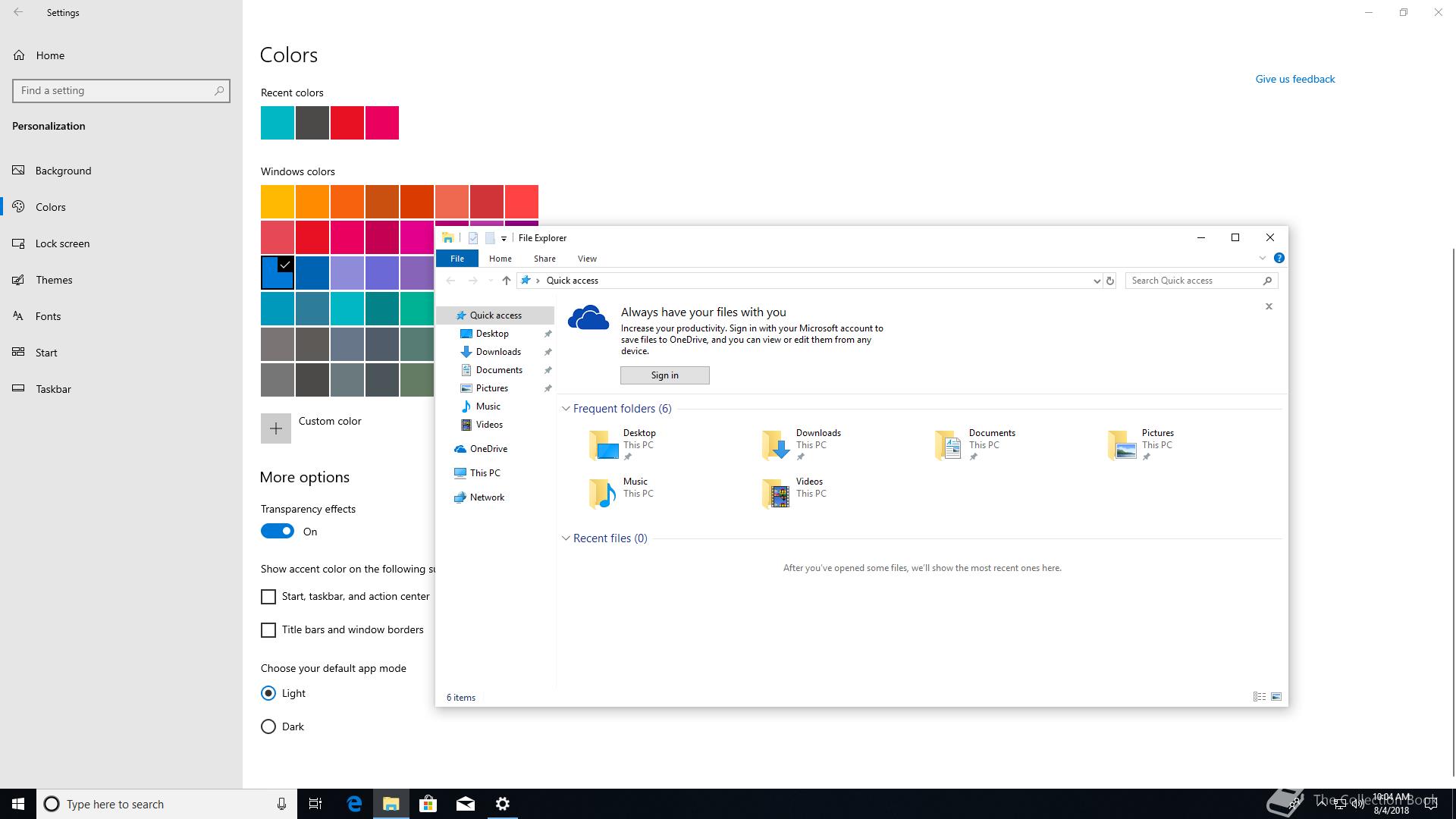Open the View ribbon tab
Screen dimensions: 1456x819
(x=587, y=259)
